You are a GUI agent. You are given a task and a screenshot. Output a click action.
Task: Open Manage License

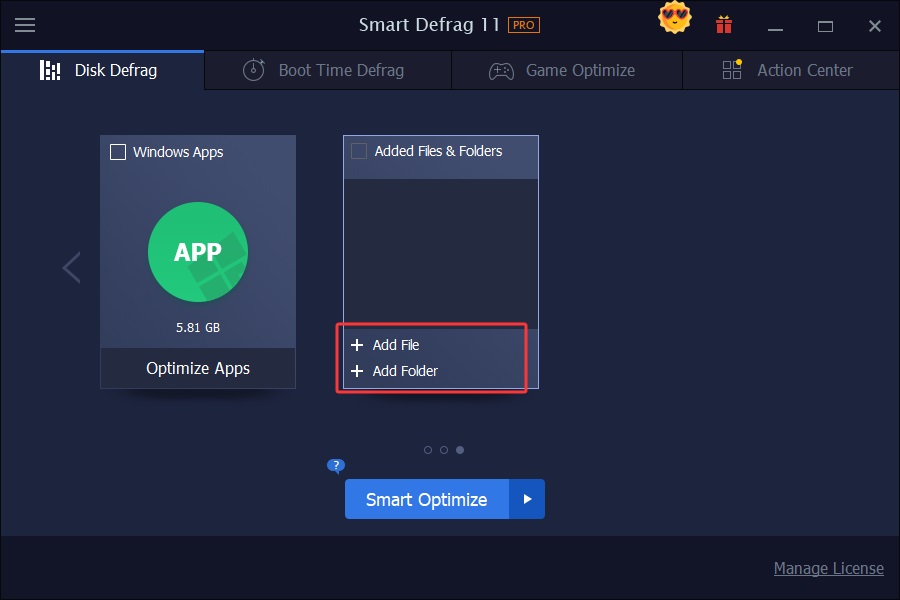coord(829,568)
